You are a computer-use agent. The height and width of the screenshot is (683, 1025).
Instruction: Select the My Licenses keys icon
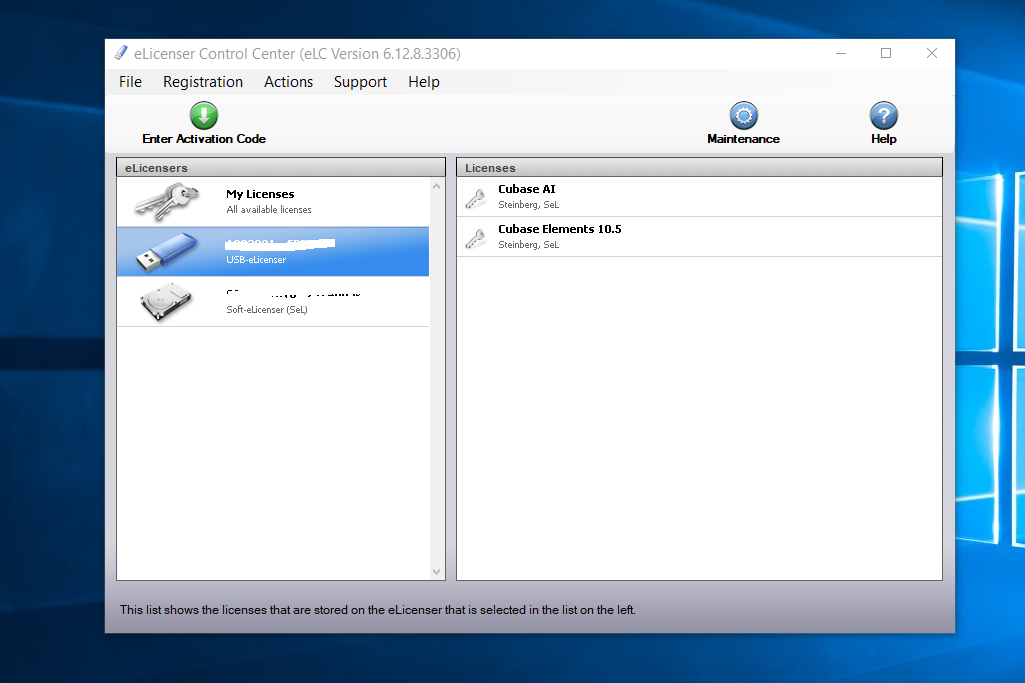point(167,201)
